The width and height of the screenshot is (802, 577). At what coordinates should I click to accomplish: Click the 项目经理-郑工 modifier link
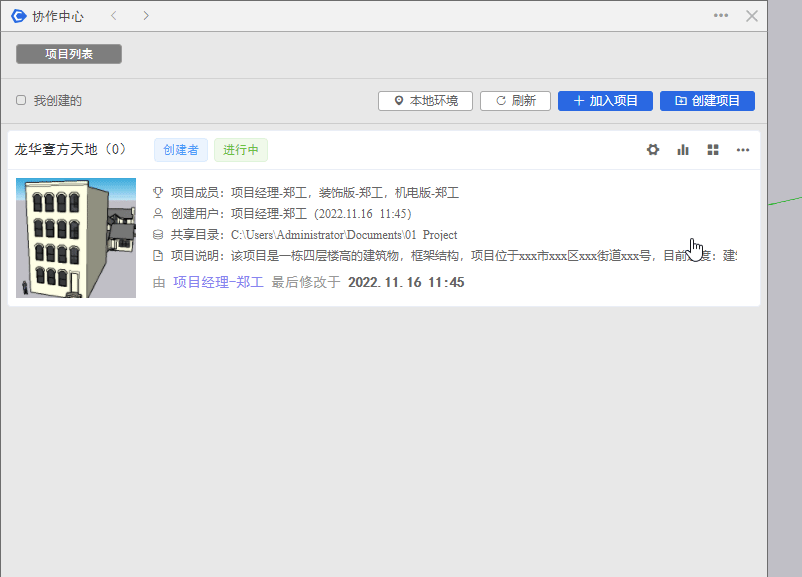tap(218, 283)
